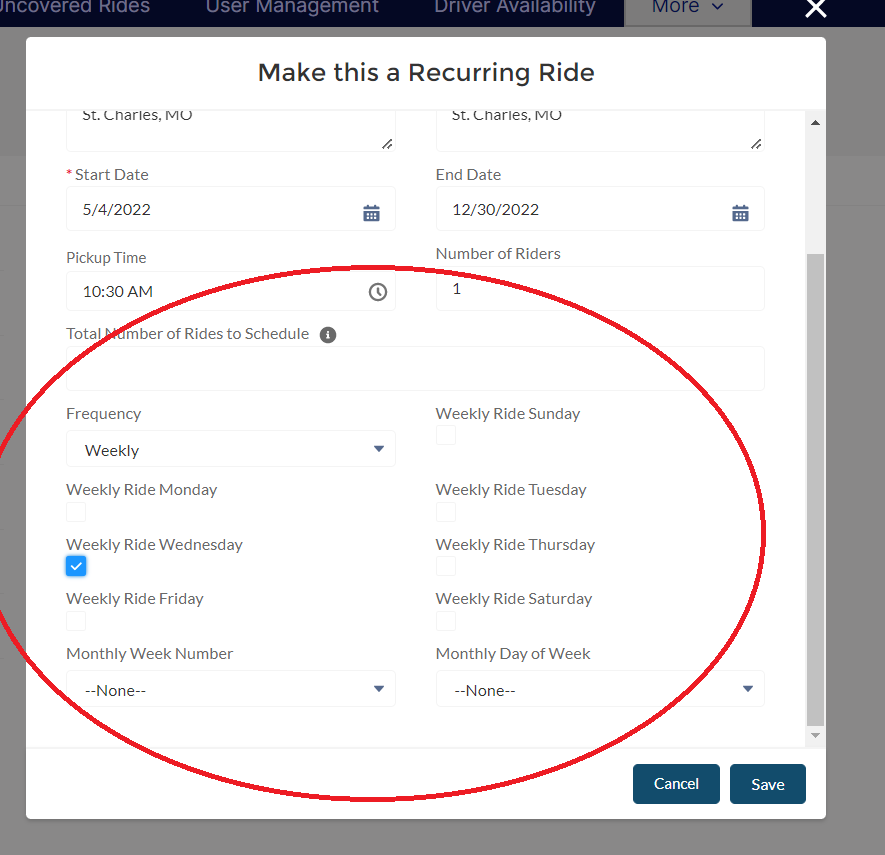Go to the User Management tab
The height and width of the screenshot is (855, 885).
click(x=292, y=8)
